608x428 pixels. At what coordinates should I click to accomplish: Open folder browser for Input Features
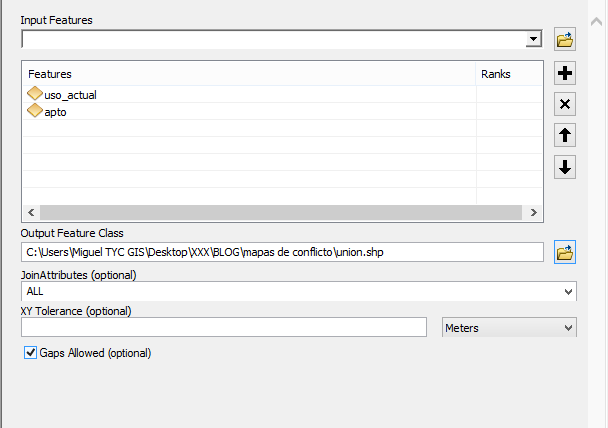click(x=565, y=39)
